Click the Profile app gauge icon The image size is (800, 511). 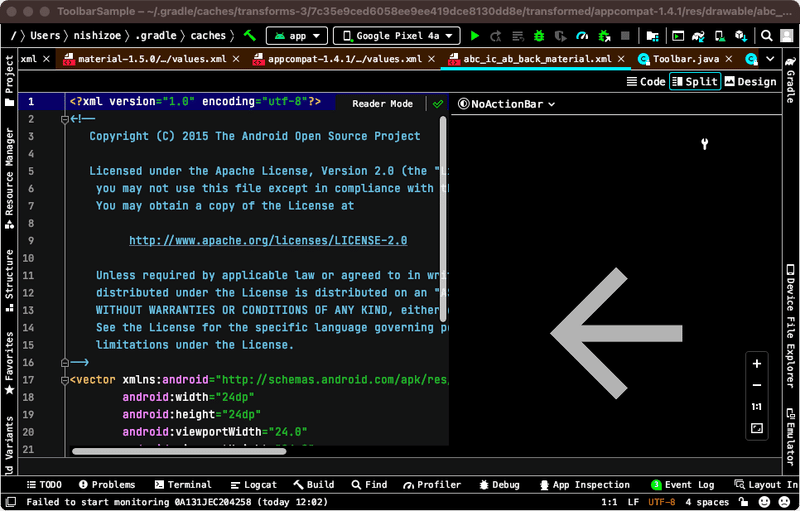[582, 36]
